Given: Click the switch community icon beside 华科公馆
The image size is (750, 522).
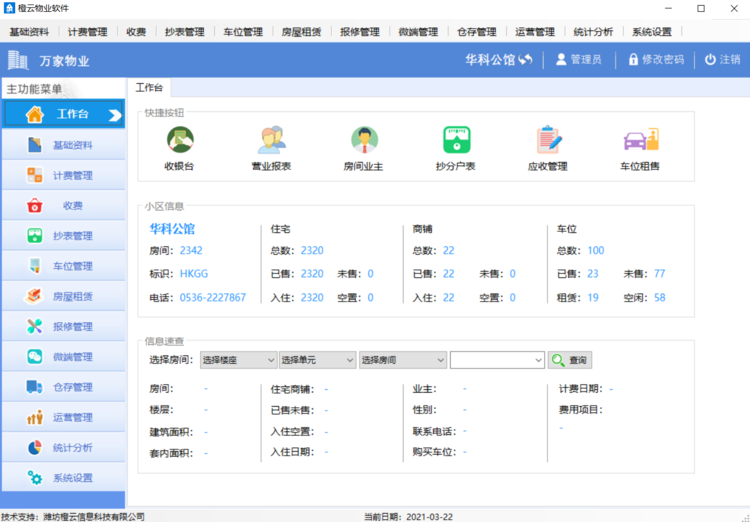Looking at the screenshot, I should [525, 60].
